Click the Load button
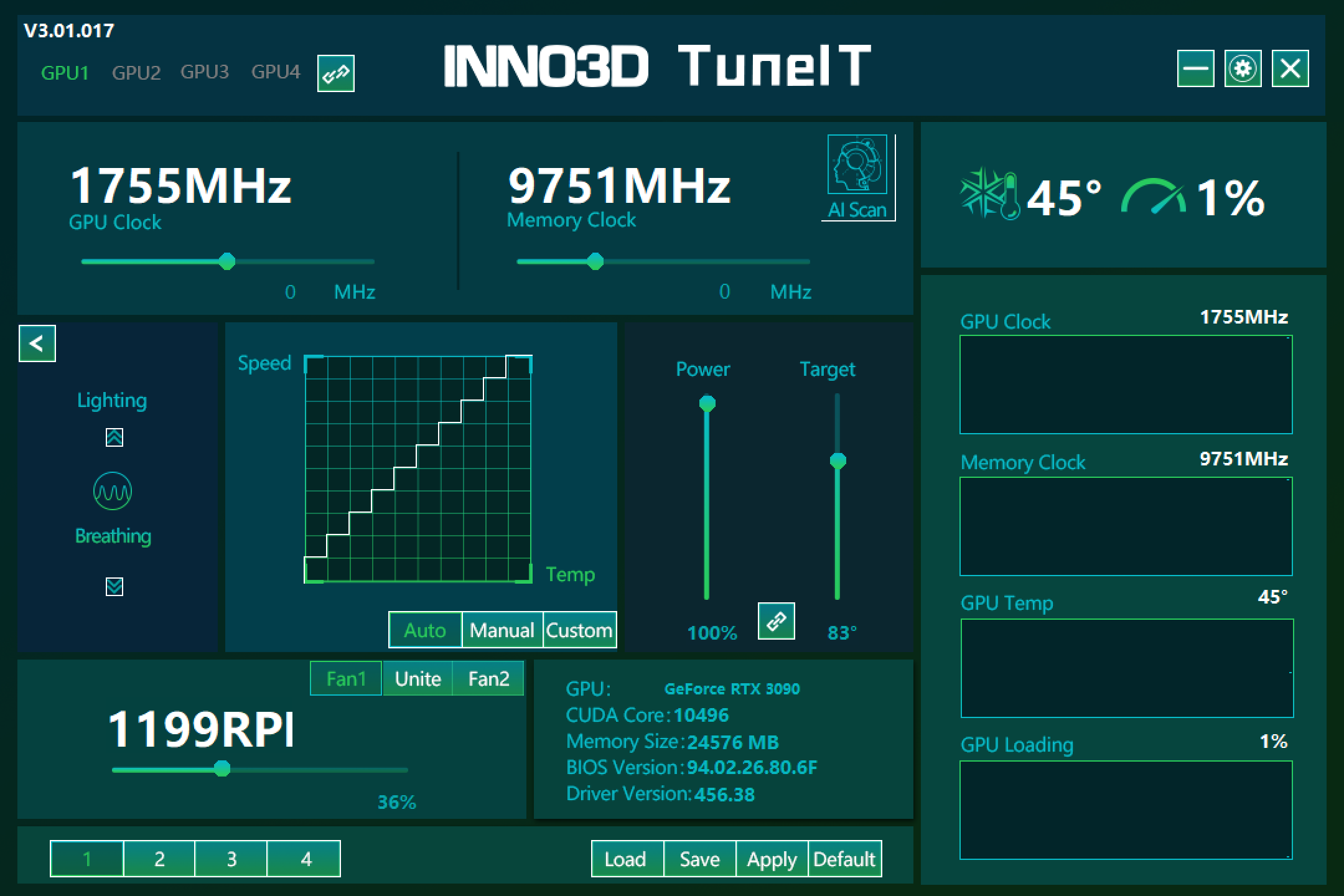Viewport: 1344px width, 896px height. [x=627, y=859]
